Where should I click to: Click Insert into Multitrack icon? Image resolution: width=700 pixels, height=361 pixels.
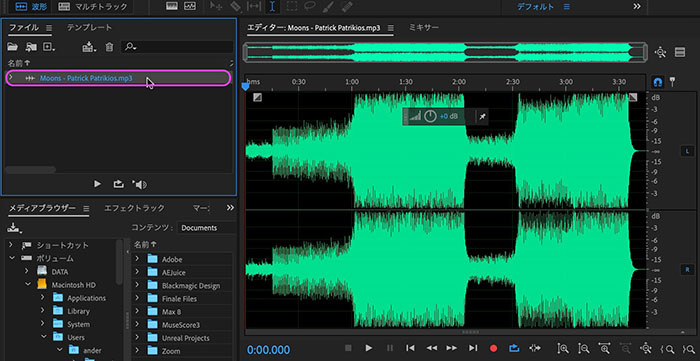[x=89, y=47]
